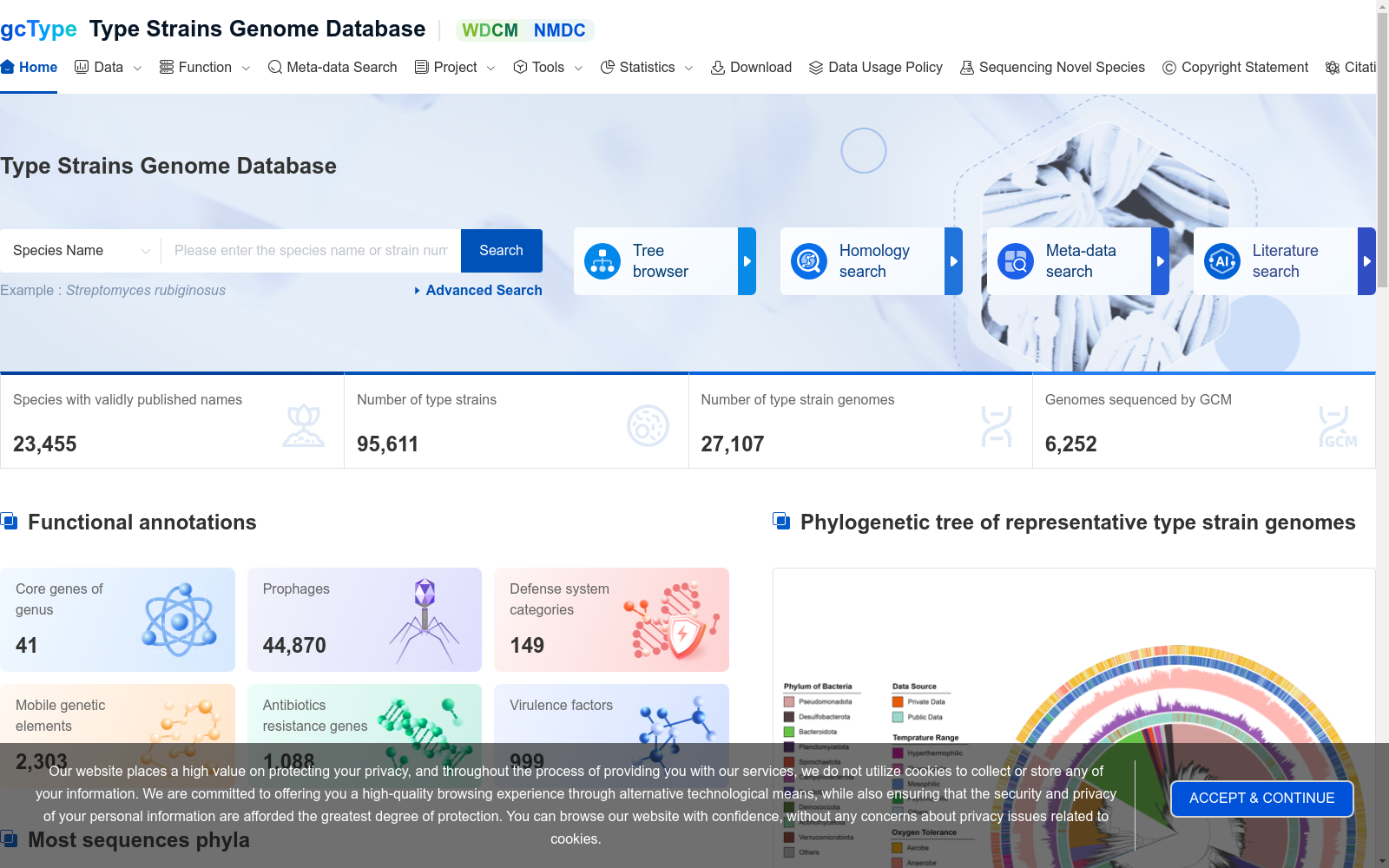Click the Phylogenetic tree heading icon
Screen dimensions: 1389x868
(781, 521)
